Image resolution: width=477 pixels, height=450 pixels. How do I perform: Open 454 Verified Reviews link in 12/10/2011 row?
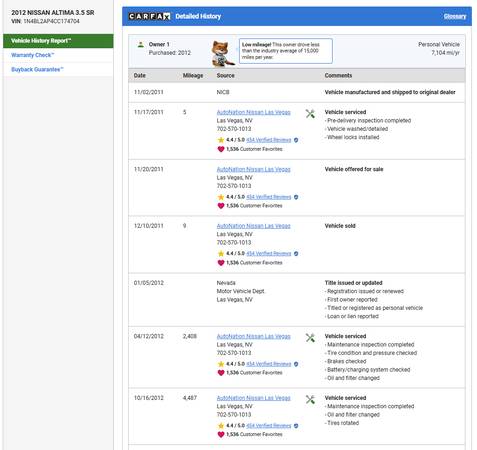click(x=269, y=254)
